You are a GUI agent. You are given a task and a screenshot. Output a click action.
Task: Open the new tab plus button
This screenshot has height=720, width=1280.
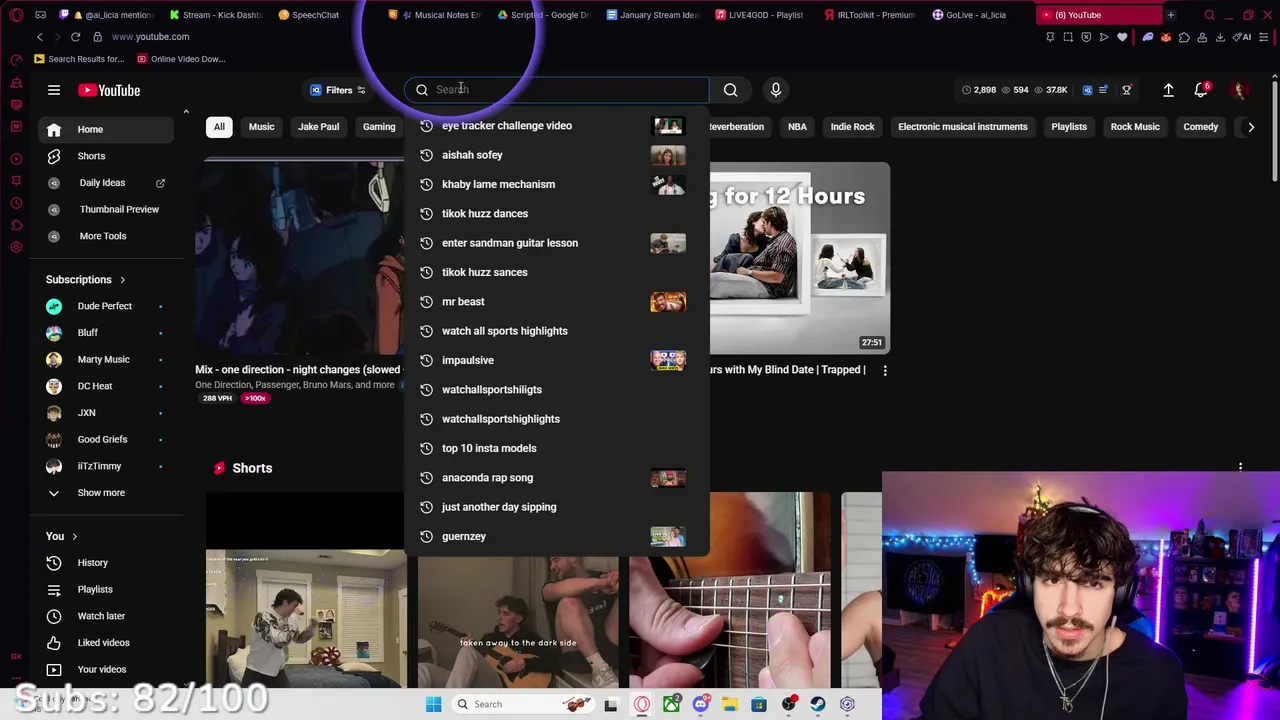[1170, 15]
